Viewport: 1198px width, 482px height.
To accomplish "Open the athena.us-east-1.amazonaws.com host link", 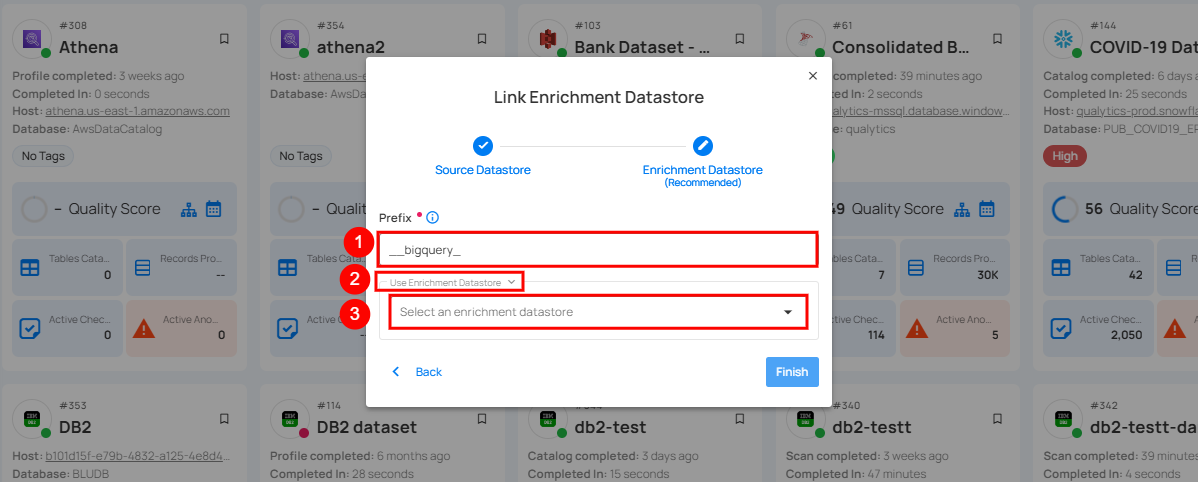I will 133,111.
